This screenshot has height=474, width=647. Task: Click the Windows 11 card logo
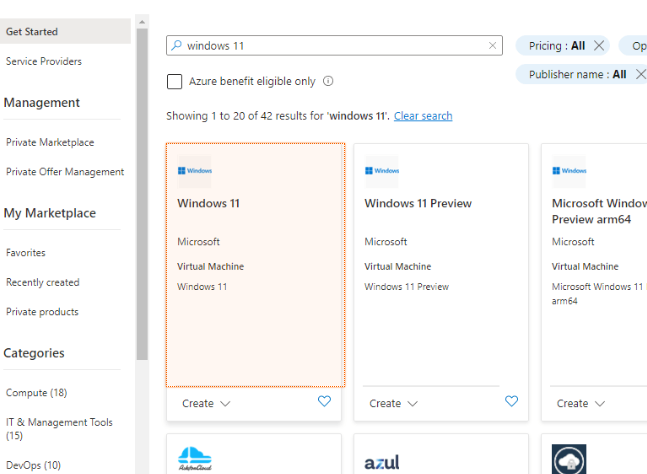coord(195,171)
